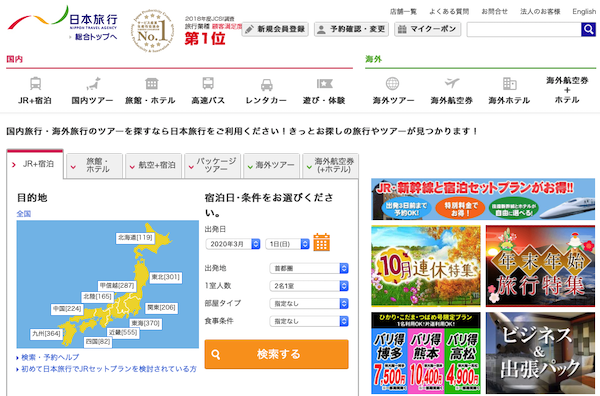600x396 pixels.
Task: Select 北海道[119] on the map
Action: click(135, 238)
